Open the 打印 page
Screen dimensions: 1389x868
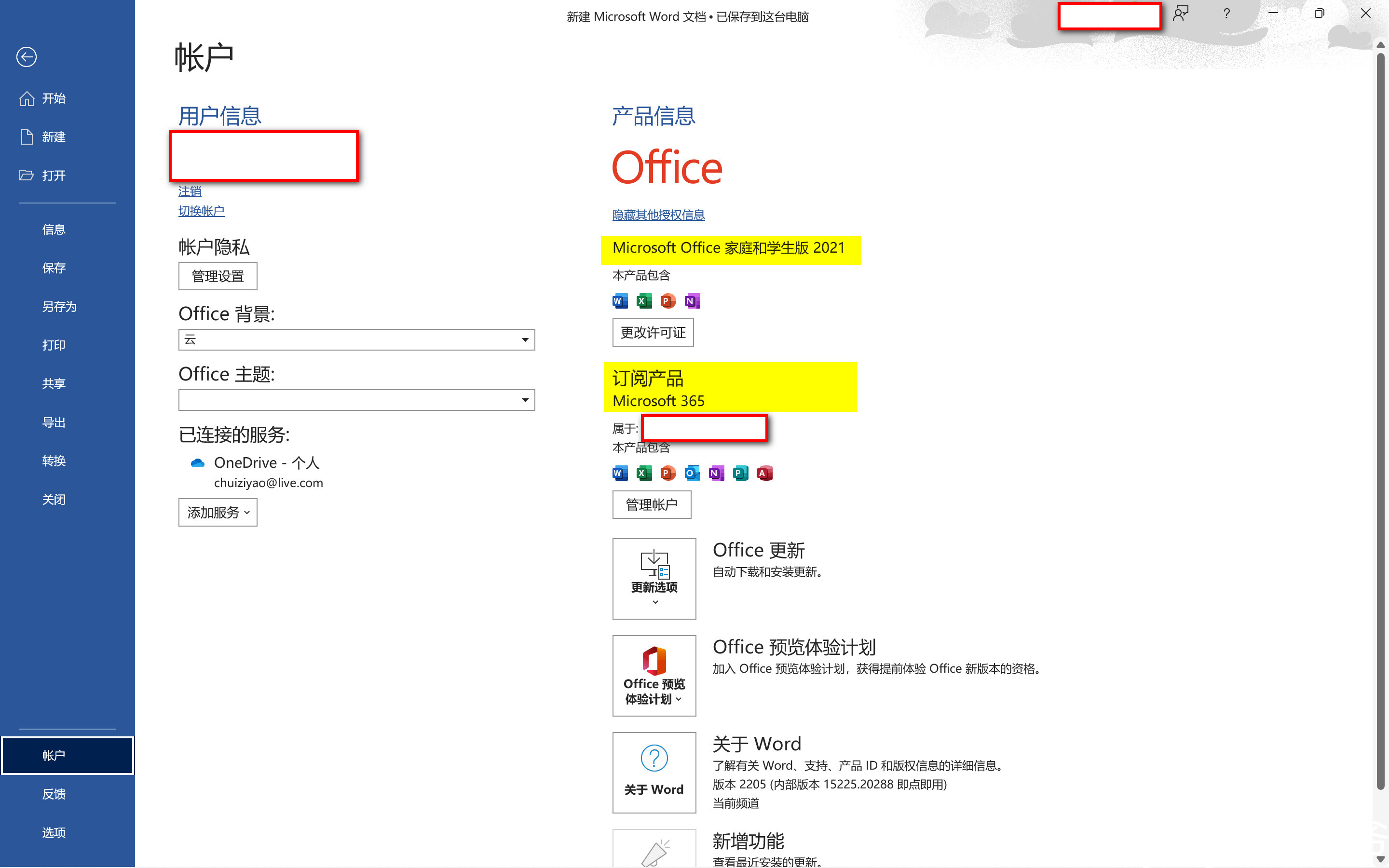pos(54,345)
